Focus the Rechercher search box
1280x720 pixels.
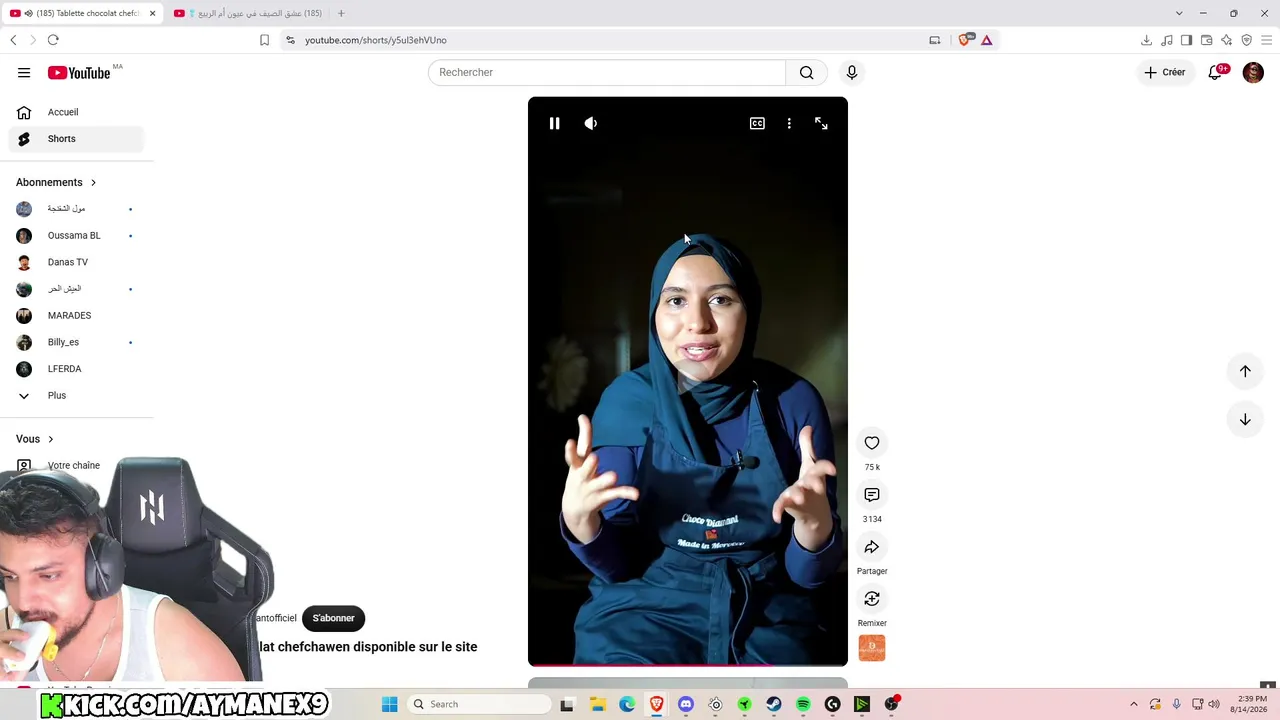pos(607,72)
